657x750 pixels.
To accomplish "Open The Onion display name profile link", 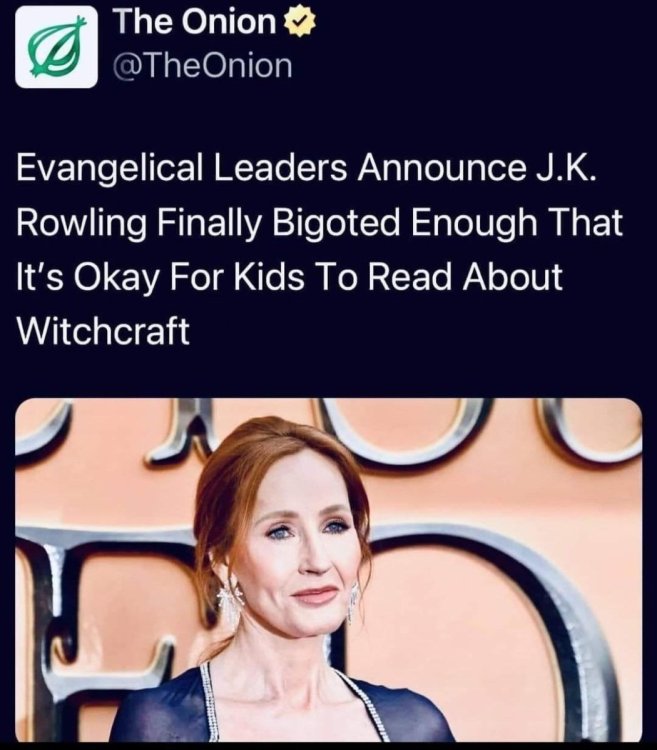I will click(194, 21).
